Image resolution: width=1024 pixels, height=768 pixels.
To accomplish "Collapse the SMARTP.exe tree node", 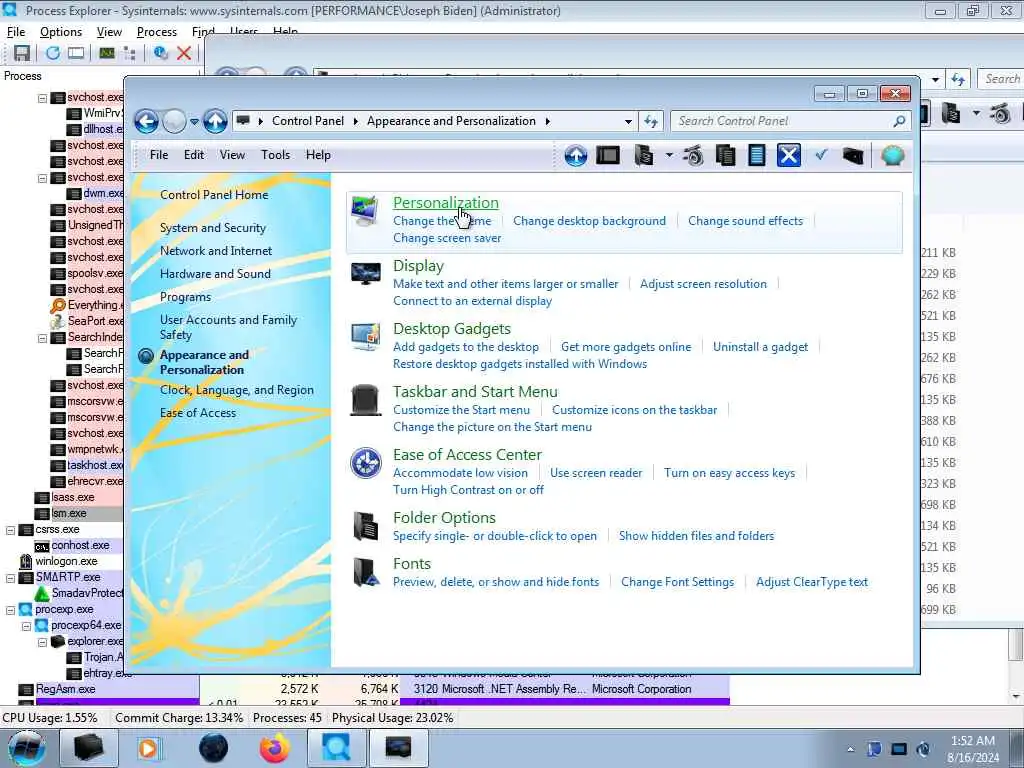I will 10,578.
